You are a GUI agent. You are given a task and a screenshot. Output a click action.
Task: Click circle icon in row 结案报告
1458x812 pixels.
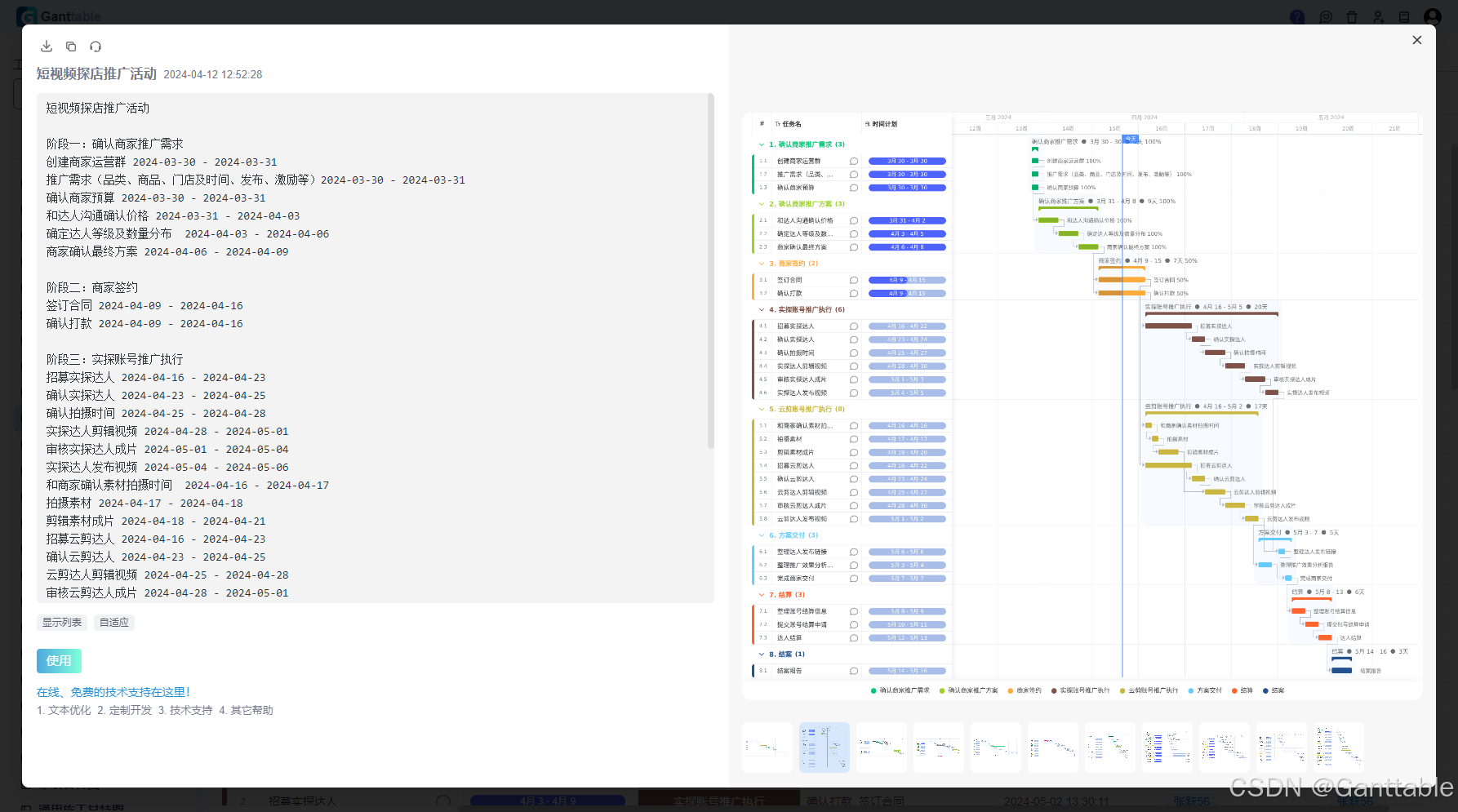pyautogui.click(x=854, y=671)
